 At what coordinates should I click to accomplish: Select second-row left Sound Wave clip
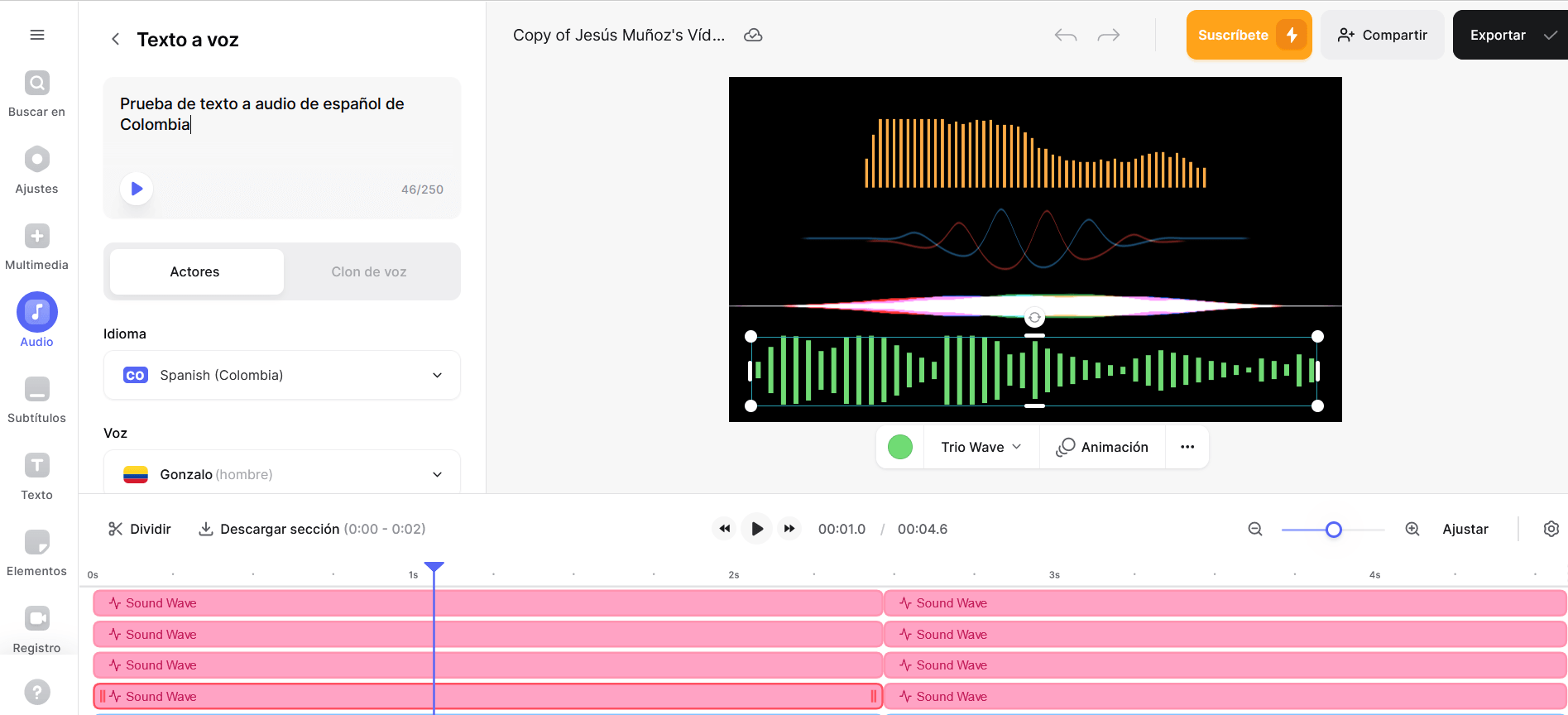487,635
